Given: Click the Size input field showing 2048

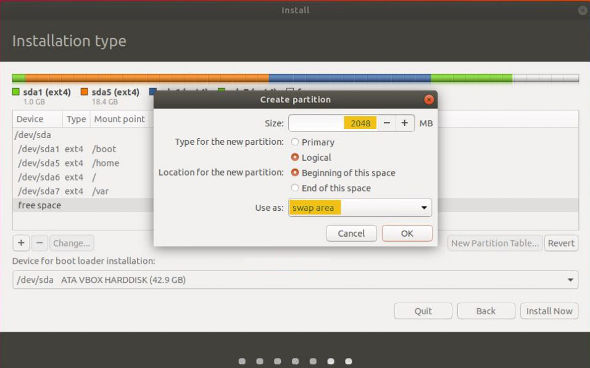Looking at the screenshot, I should tap(333, 123).
